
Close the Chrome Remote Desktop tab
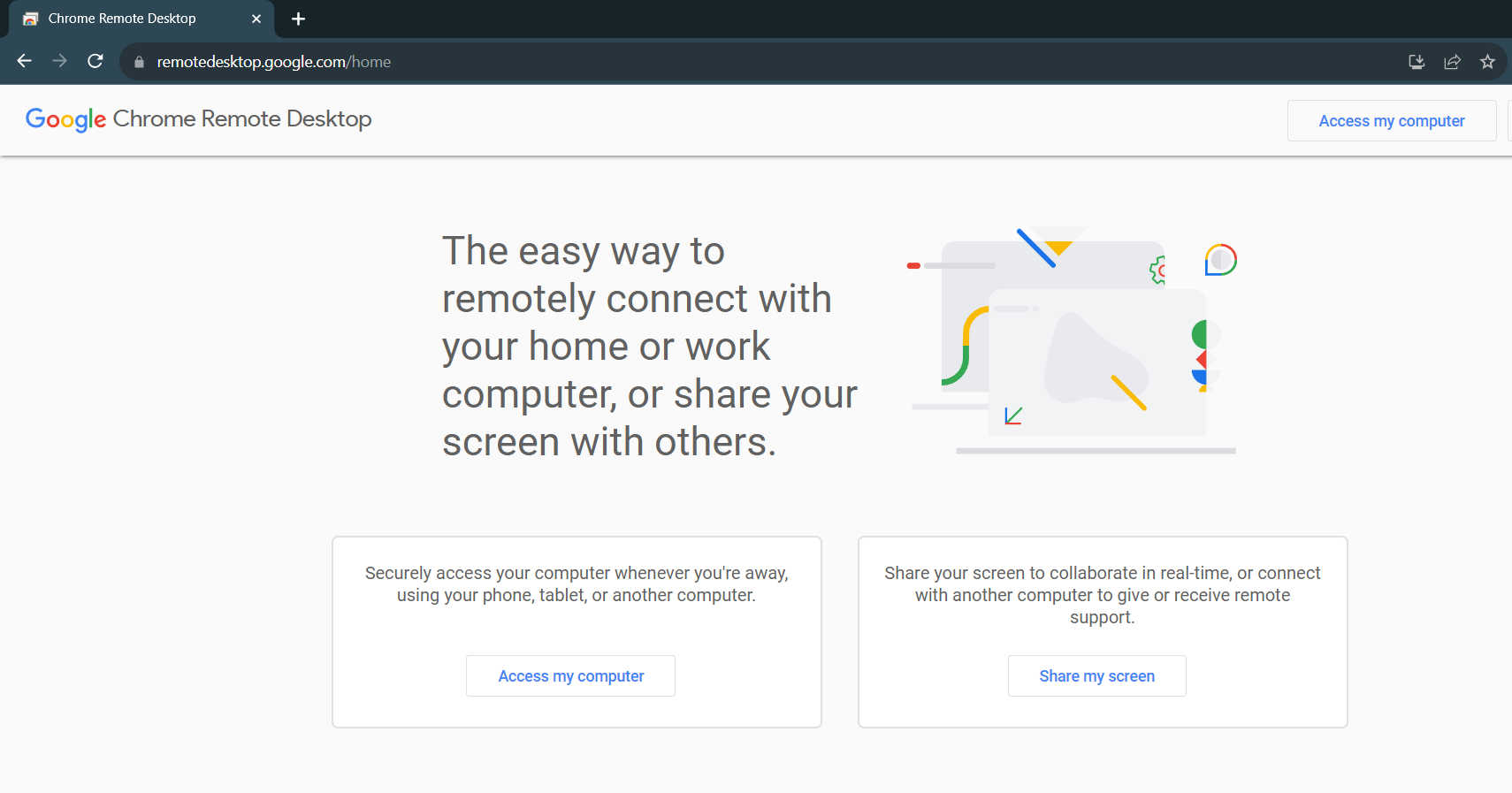(256, 19)
